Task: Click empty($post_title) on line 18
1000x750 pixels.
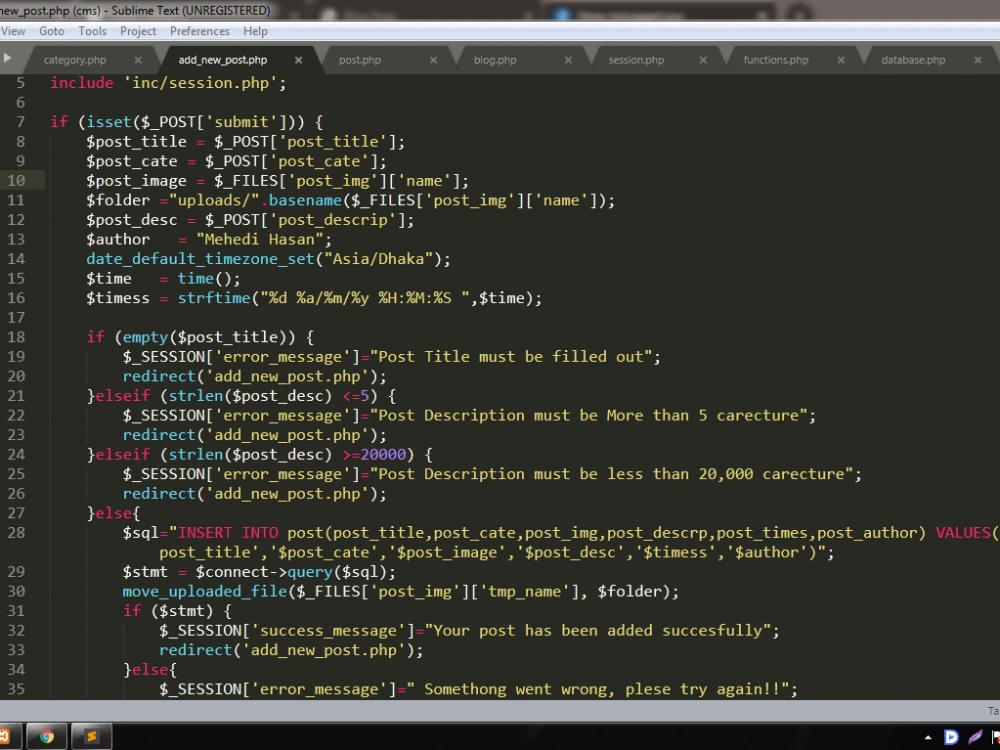Action: pyautogui.click(x=209, y=337)
